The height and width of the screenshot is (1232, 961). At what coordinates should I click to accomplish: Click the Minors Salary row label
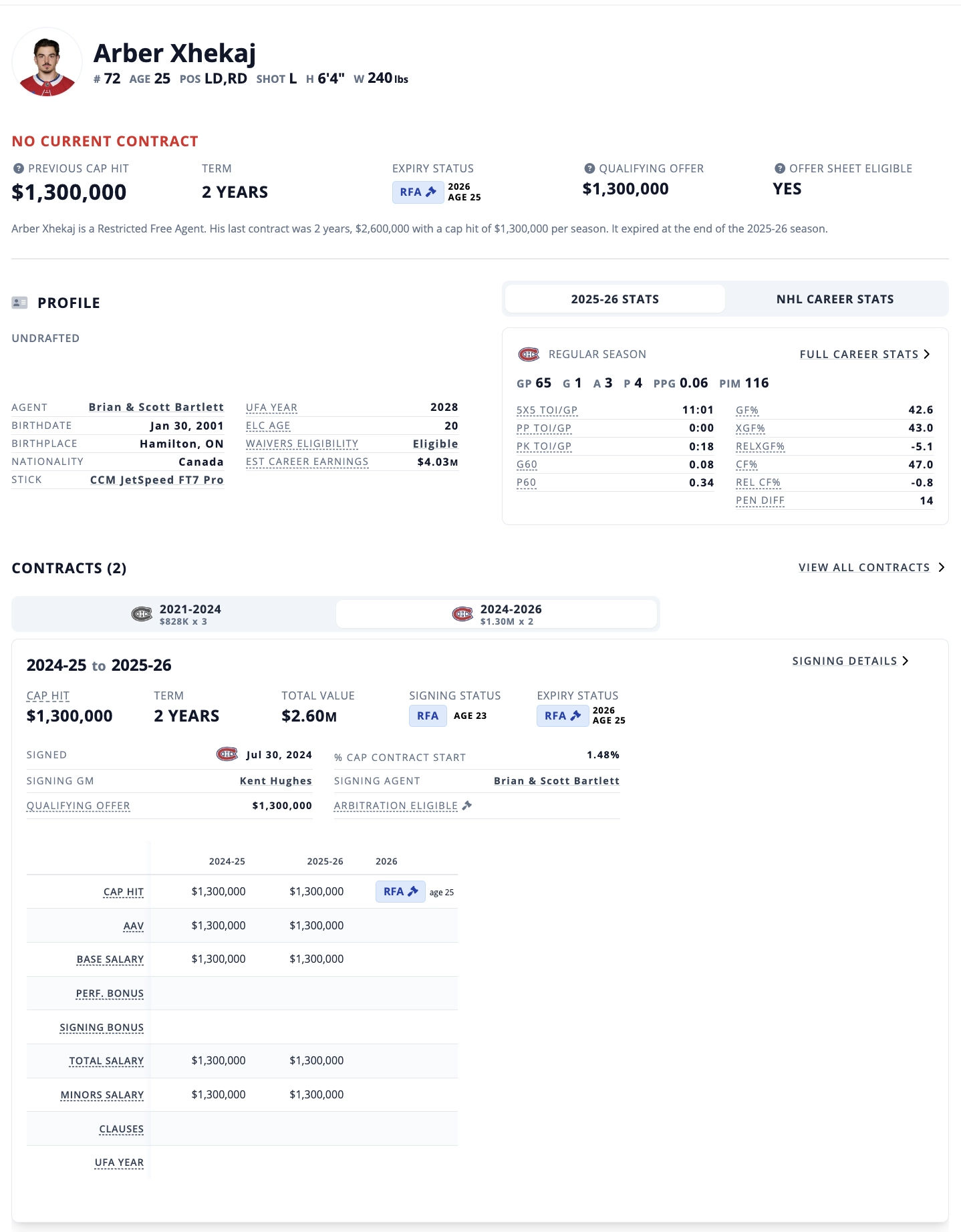pyautogui.click(x=102, y=1094)
